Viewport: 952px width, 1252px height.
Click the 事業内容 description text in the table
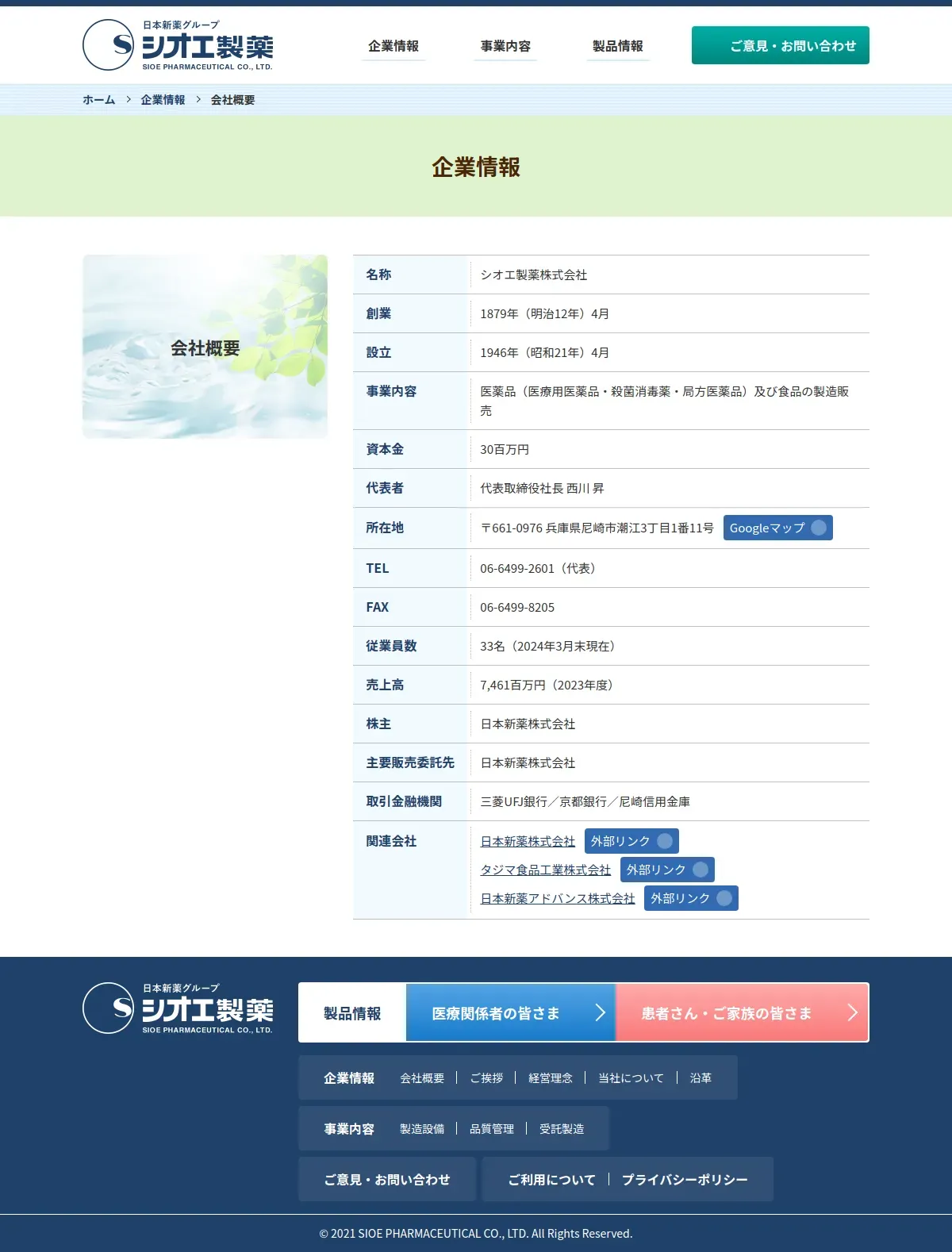tap(665, 401)
